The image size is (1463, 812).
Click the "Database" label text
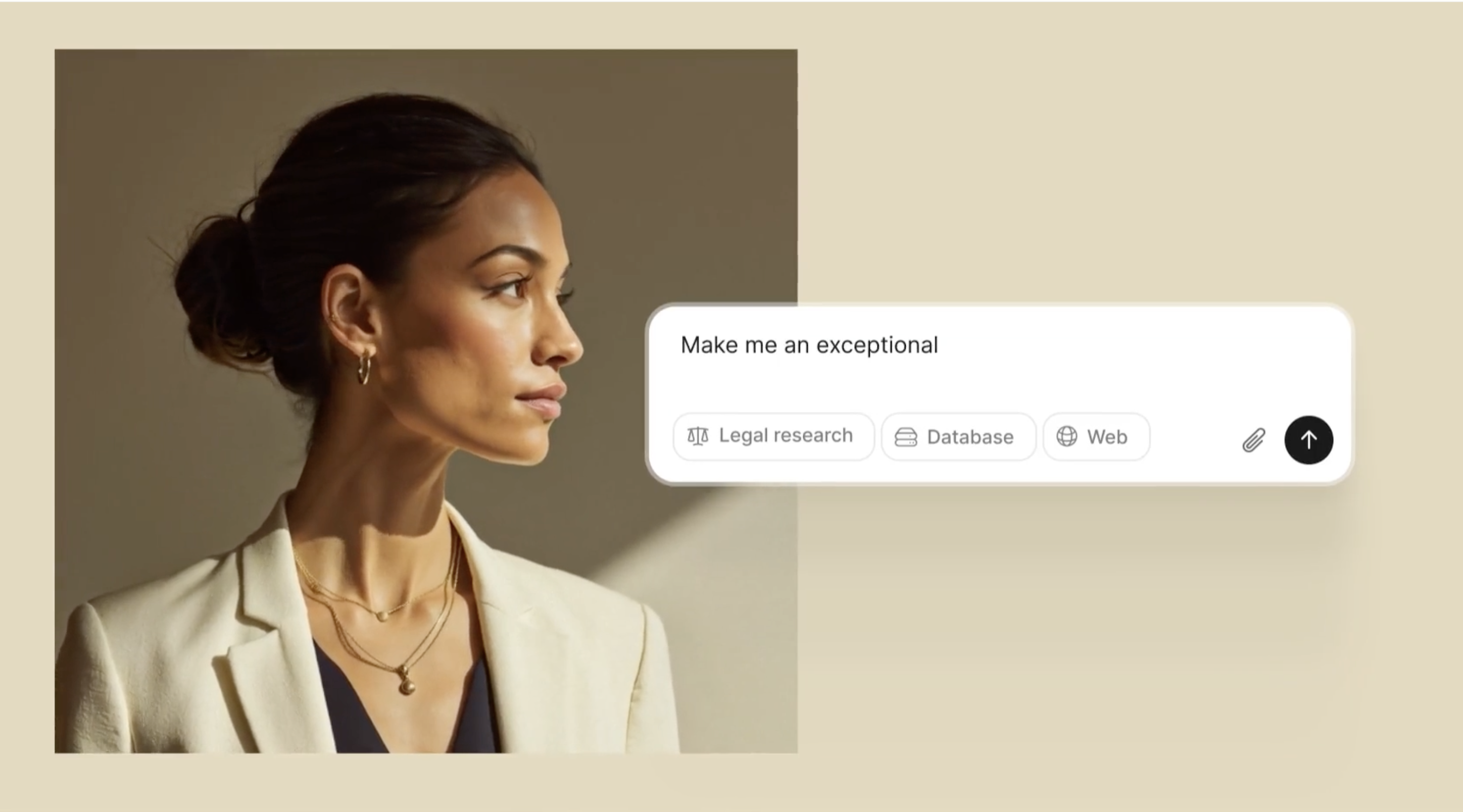tap(970, 437)
